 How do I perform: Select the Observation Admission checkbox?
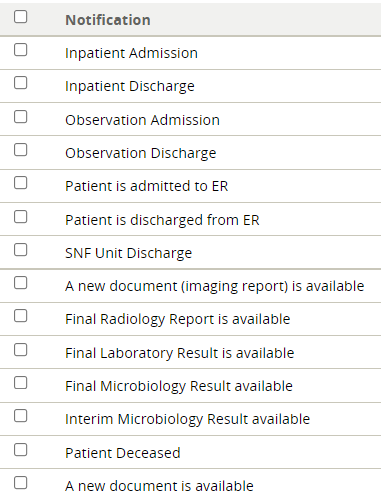click(20, 117)
